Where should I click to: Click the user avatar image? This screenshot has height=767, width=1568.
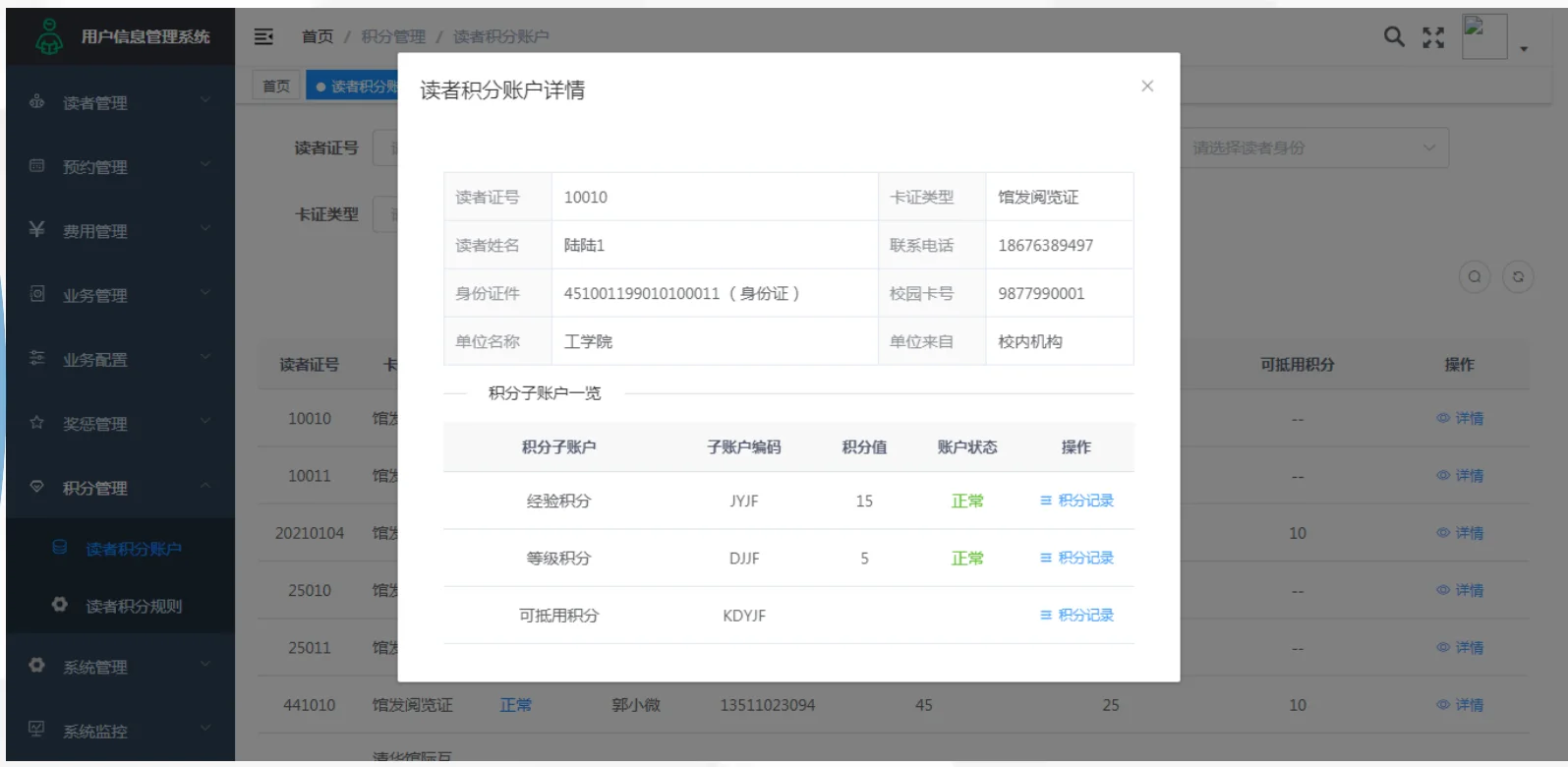click(1484, 36)
